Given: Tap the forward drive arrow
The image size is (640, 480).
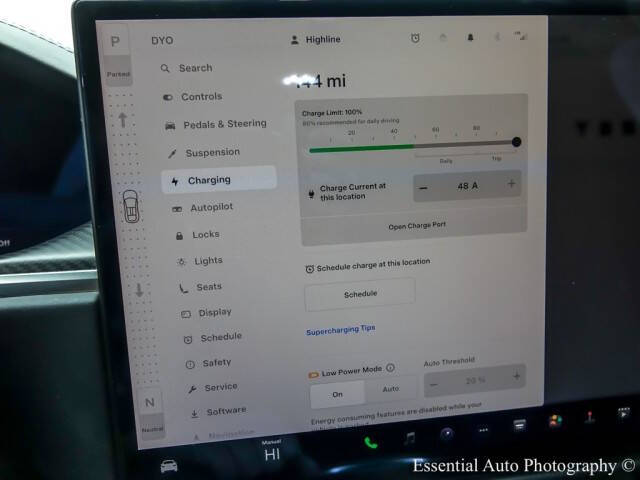Looking at the screenshot, I should [x=122, y=120].
